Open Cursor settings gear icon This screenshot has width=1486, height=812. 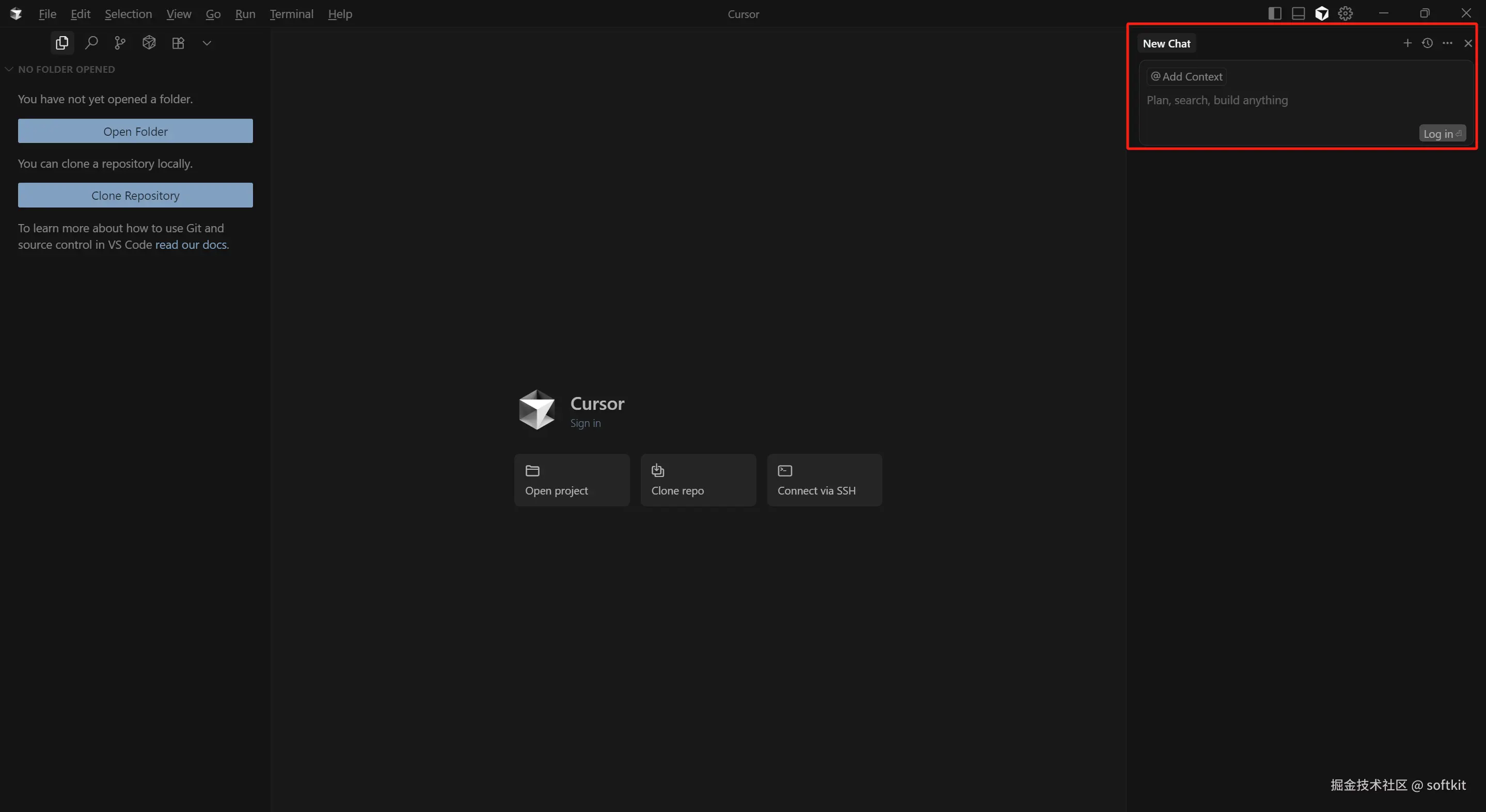1345,14
